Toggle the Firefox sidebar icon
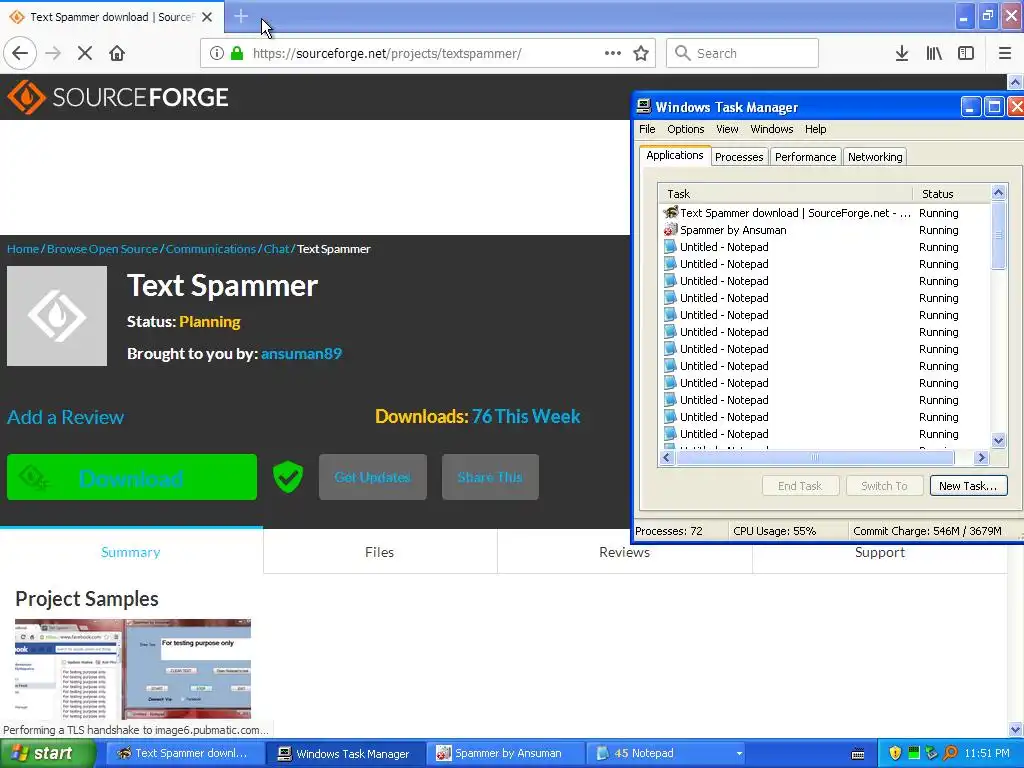The width and height of the screenshot is (1024, 768). [x=966, y=54]
